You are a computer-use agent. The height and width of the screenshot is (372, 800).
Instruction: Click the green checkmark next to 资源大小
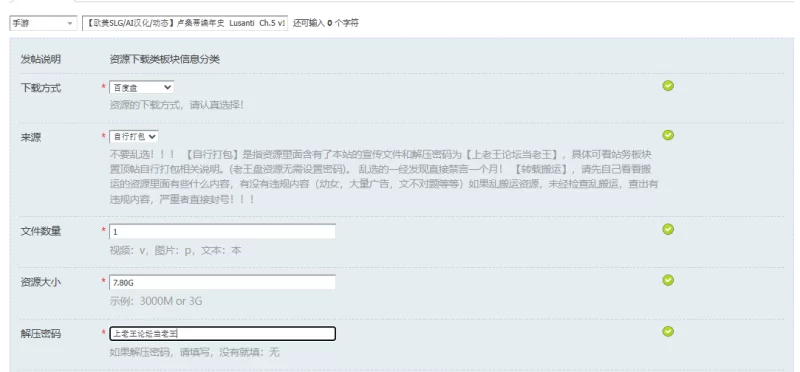point(668,280)
